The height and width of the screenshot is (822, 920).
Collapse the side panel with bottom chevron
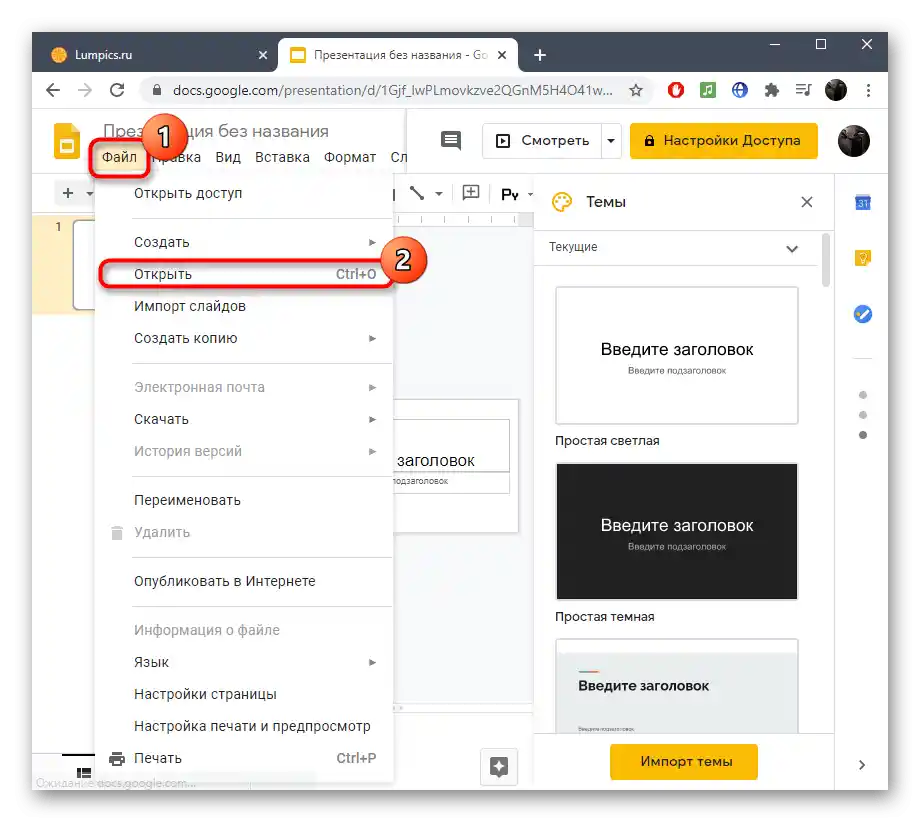[862, 765]
